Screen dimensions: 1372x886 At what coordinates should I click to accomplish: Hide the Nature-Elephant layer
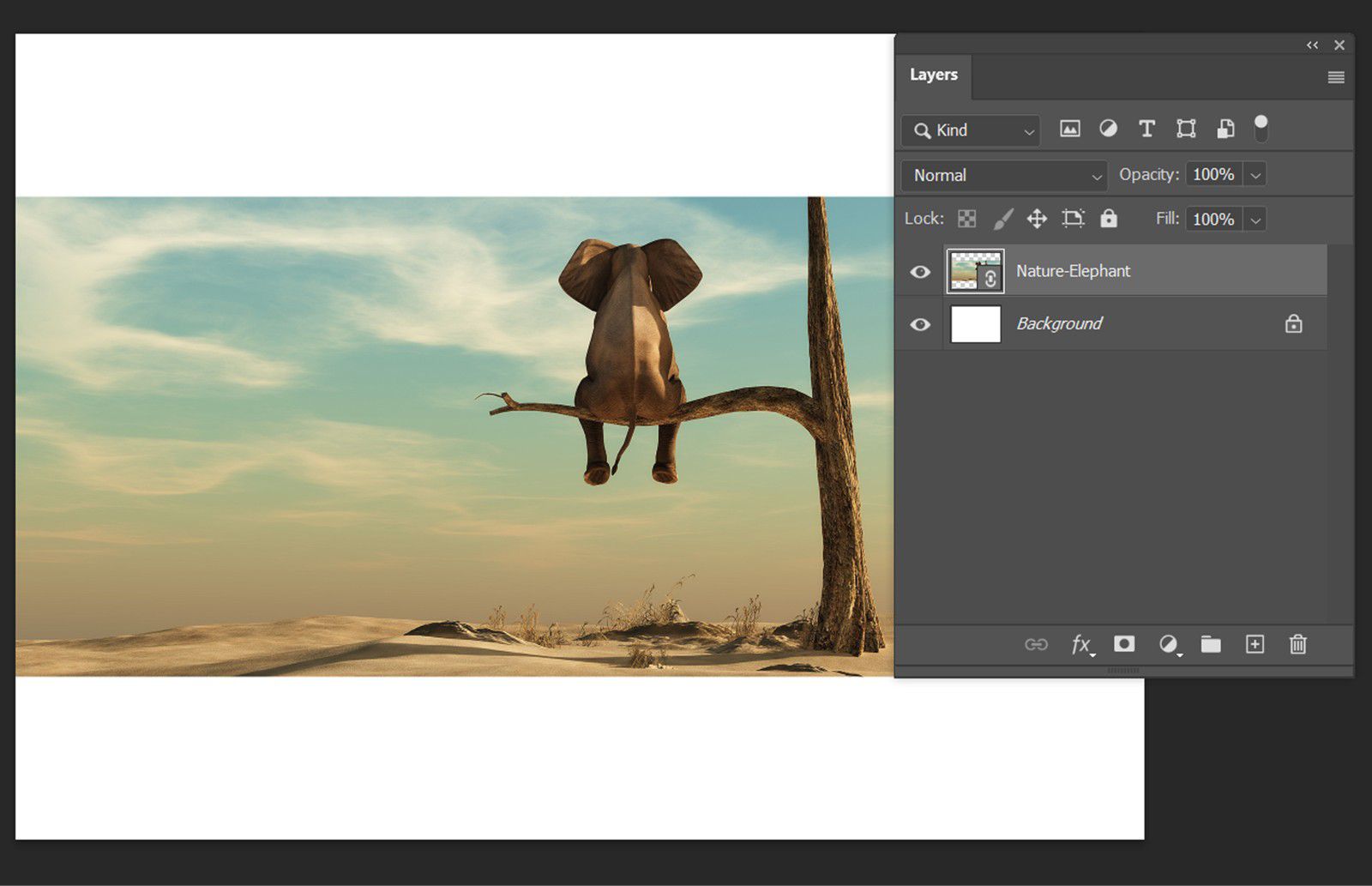919,271
